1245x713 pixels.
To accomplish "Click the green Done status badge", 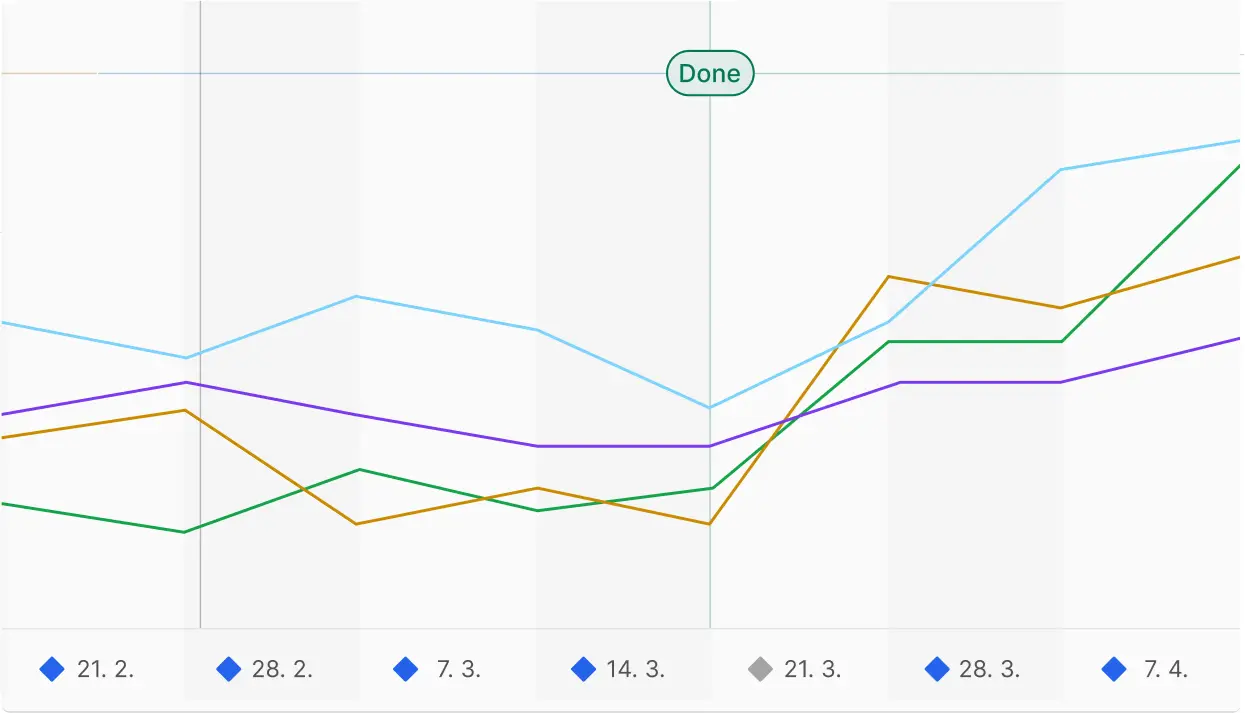I will pos(710,73).
